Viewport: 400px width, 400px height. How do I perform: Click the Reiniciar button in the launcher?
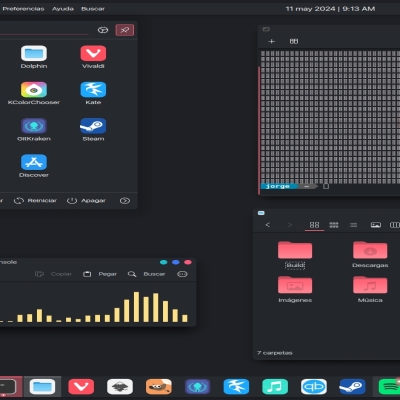click(x=35, y=201)
